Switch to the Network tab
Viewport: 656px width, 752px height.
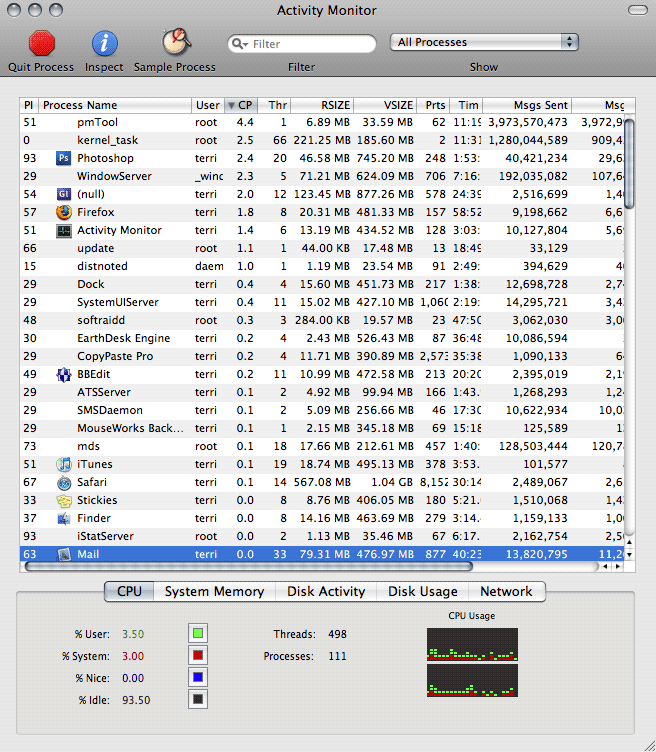click(x=507, y=591)
